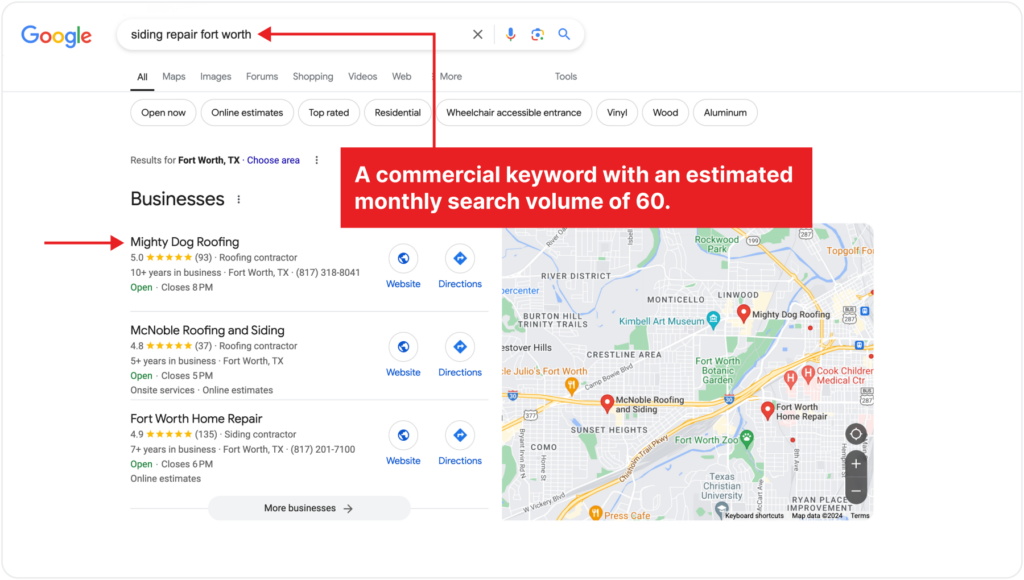
Task: Toggle the Residential filter chip
Action: [x=398, y=112]
